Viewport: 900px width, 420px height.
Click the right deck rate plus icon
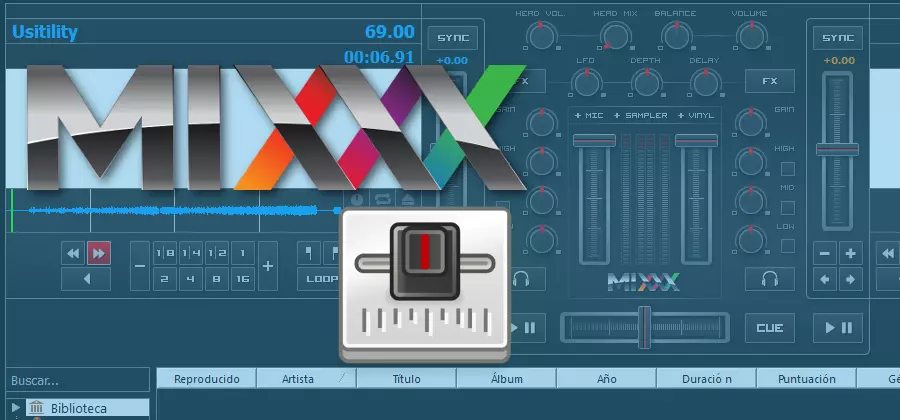click(x=849, y=253)
